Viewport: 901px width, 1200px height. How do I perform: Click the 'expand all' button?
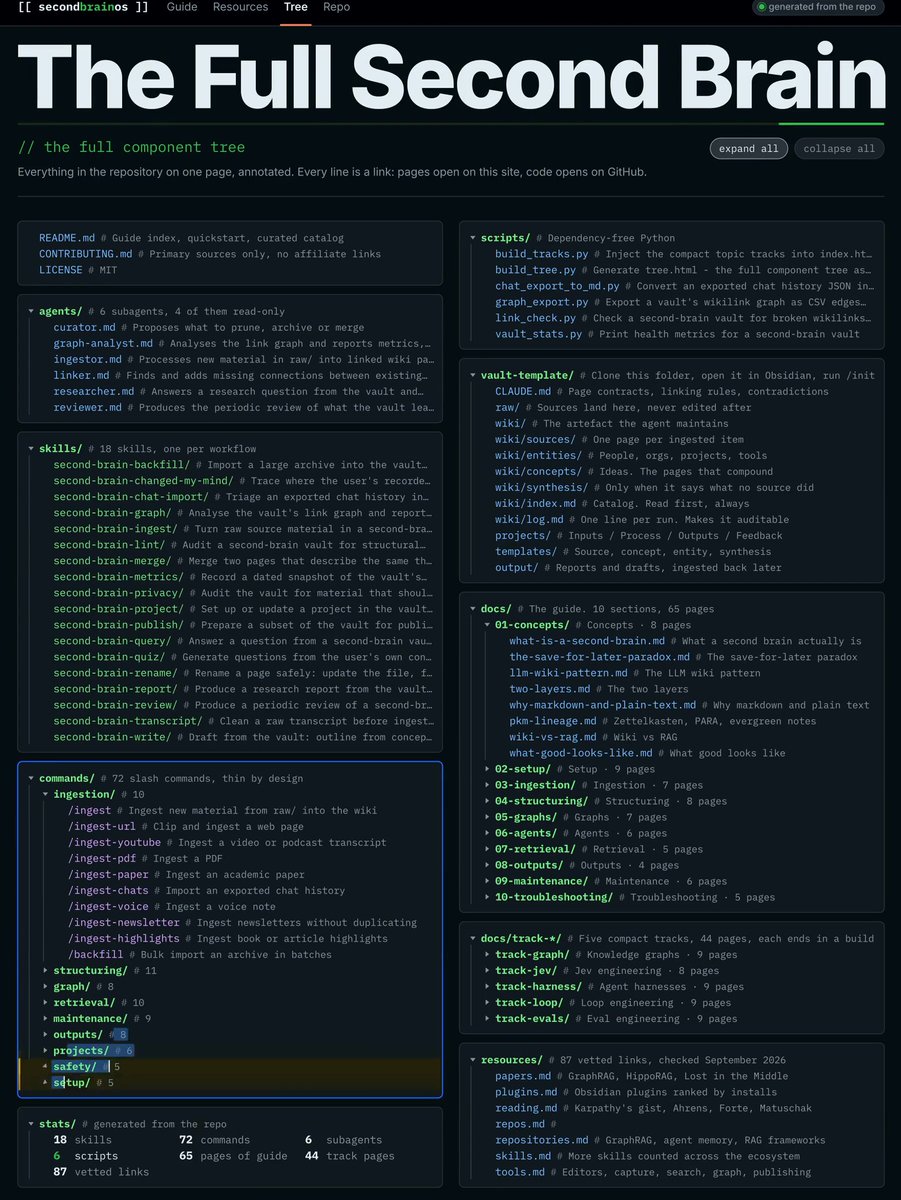749,149
